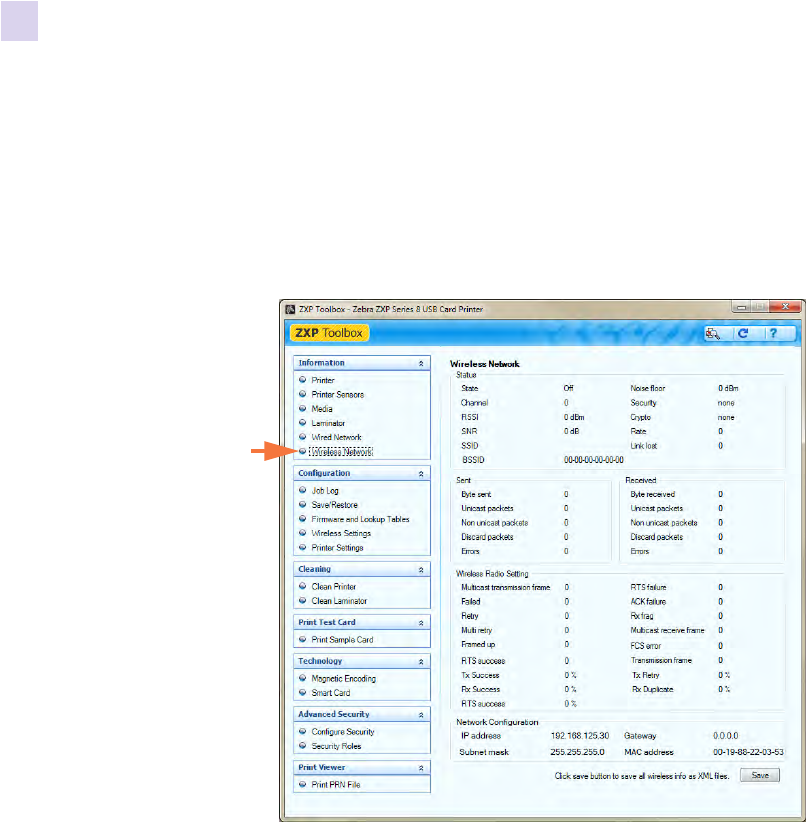Open Save/Restore configuration
Image resolution: width=806 pixels, height=822 pixels.
[x=334, y=505]
